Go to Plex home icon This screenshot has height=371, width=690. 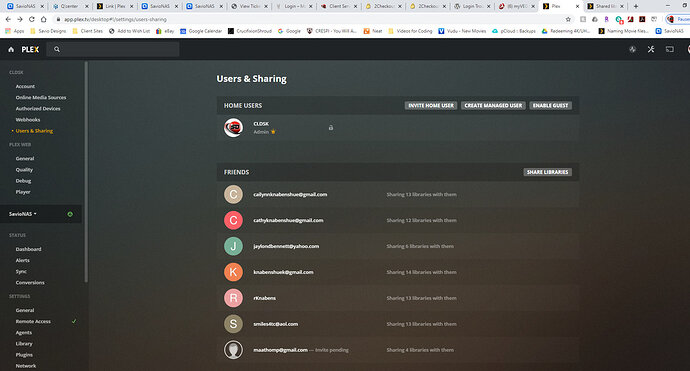11,50
